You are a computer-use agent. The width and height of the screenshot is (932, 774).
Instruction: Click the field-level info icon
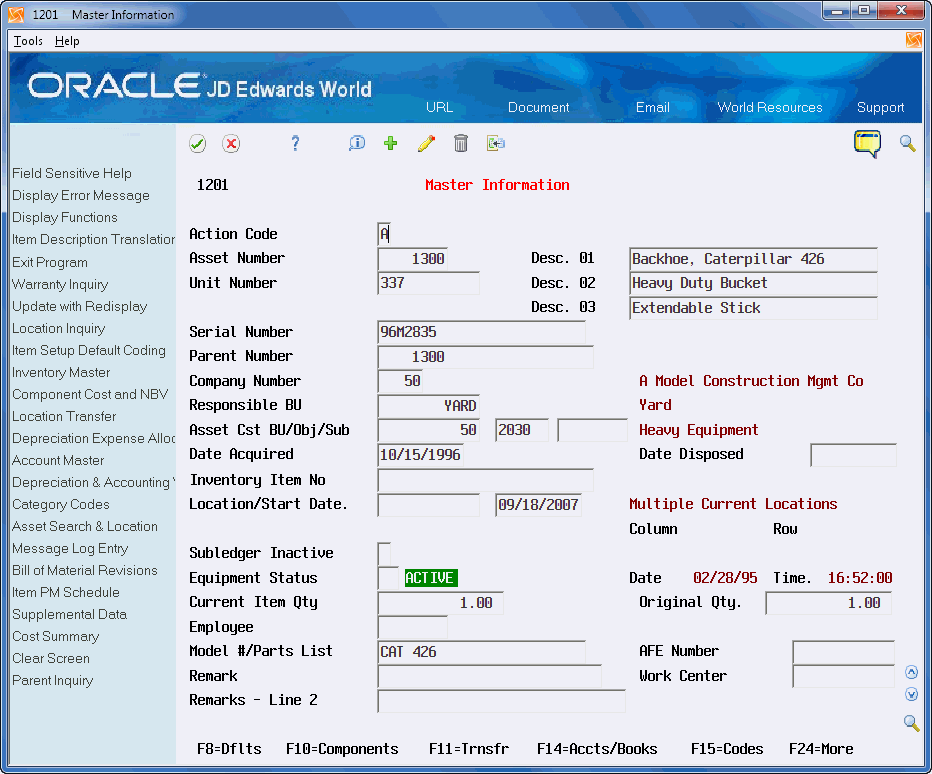tap(356, 143)
